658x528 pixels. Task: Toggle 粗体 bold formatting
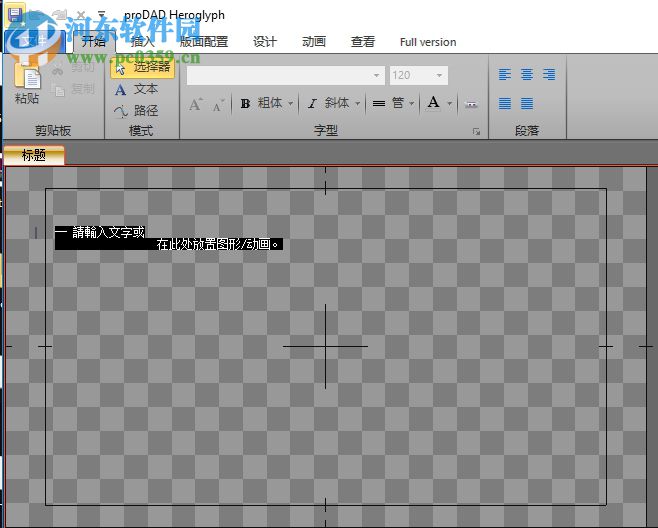click(261, 103)
